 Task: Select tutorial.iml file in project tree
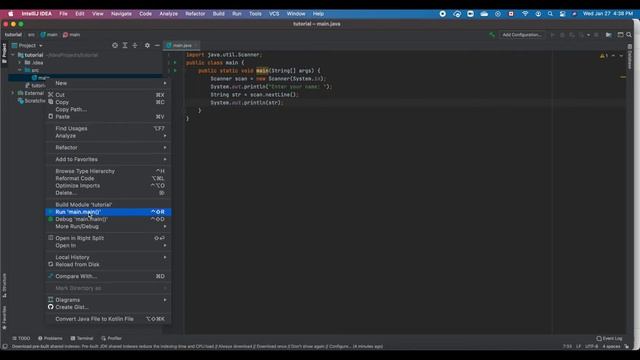click(x=35, y=86)
